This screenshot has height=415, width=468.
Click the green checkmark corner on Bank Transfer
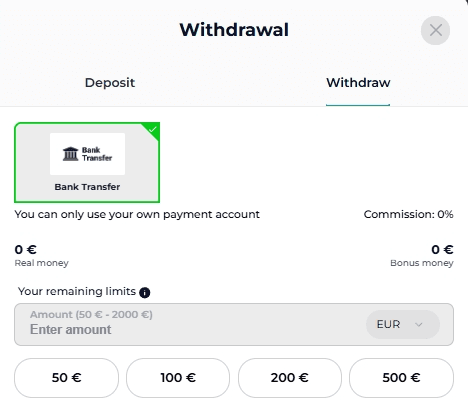click(x=152, y=129)
